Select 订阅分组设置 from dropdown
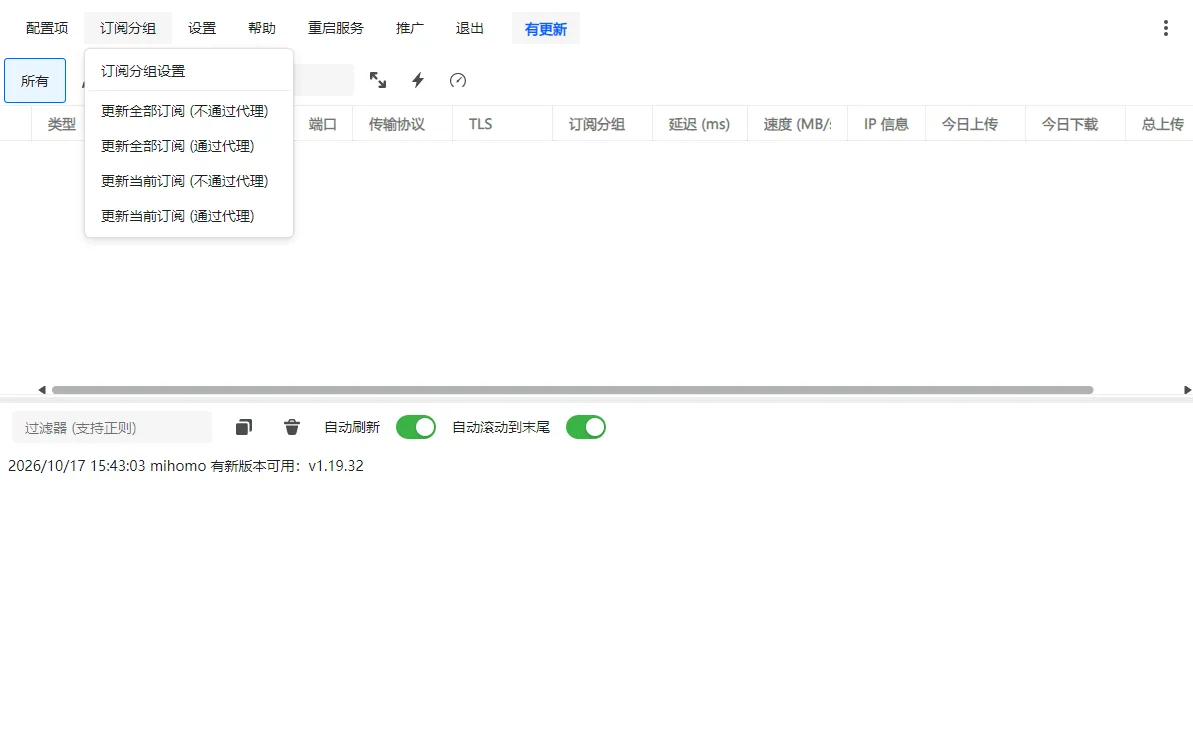 pyautogui.click(x=189, y=71)
